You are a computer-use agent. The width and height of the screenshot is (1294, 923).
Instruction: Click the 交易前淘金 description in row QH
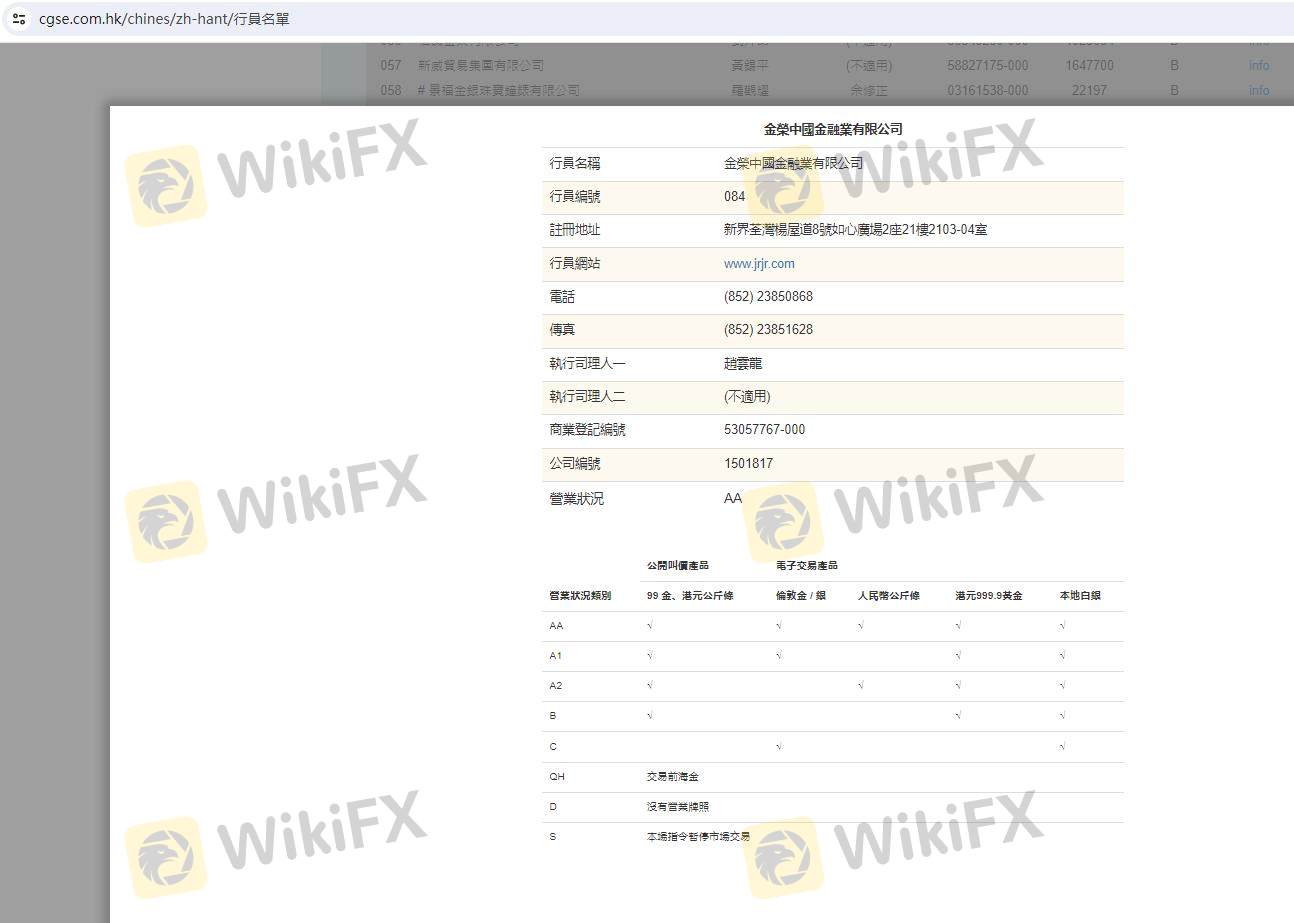point(672,777)
